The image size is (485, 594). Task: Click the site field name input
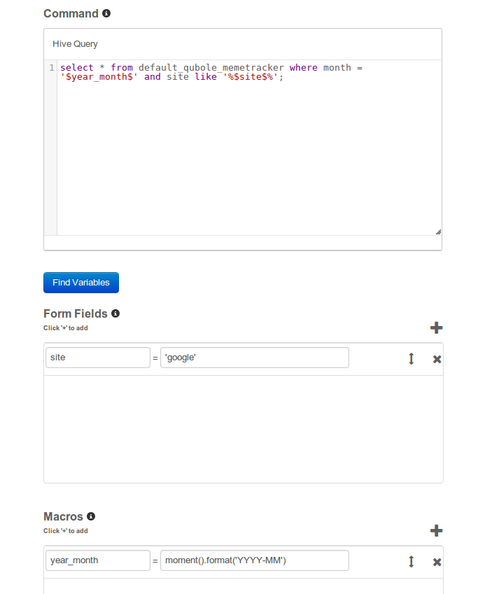(x=98, y=358)
